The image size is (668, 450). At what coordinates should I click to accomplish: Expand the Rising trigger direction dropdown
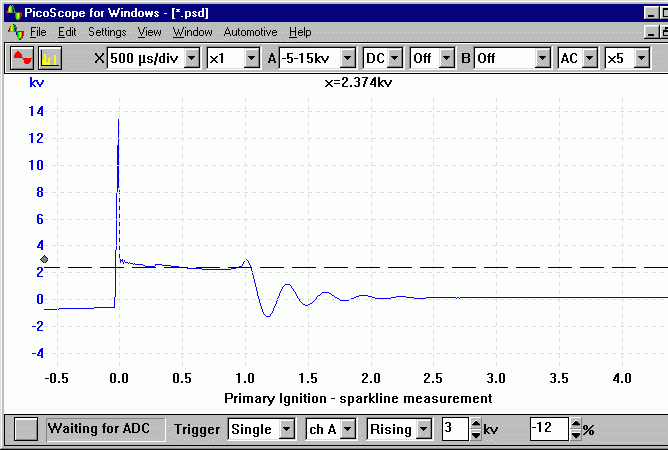tap(424, 429)
